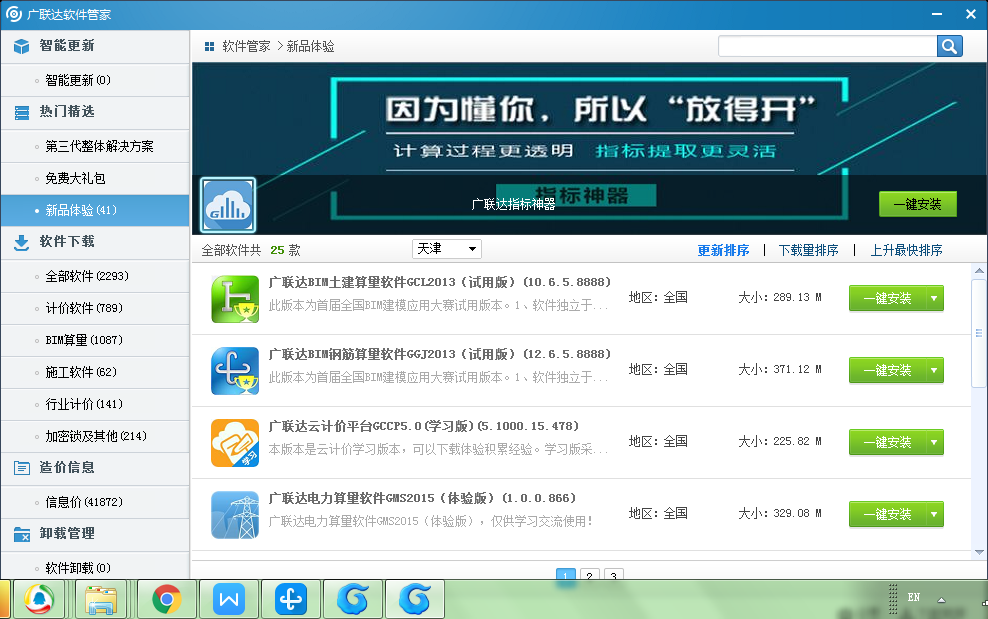This screenshot has width=988, height=619.
Task: Click the software list scrollbar thumb
Action: click(x=979, y=333)
